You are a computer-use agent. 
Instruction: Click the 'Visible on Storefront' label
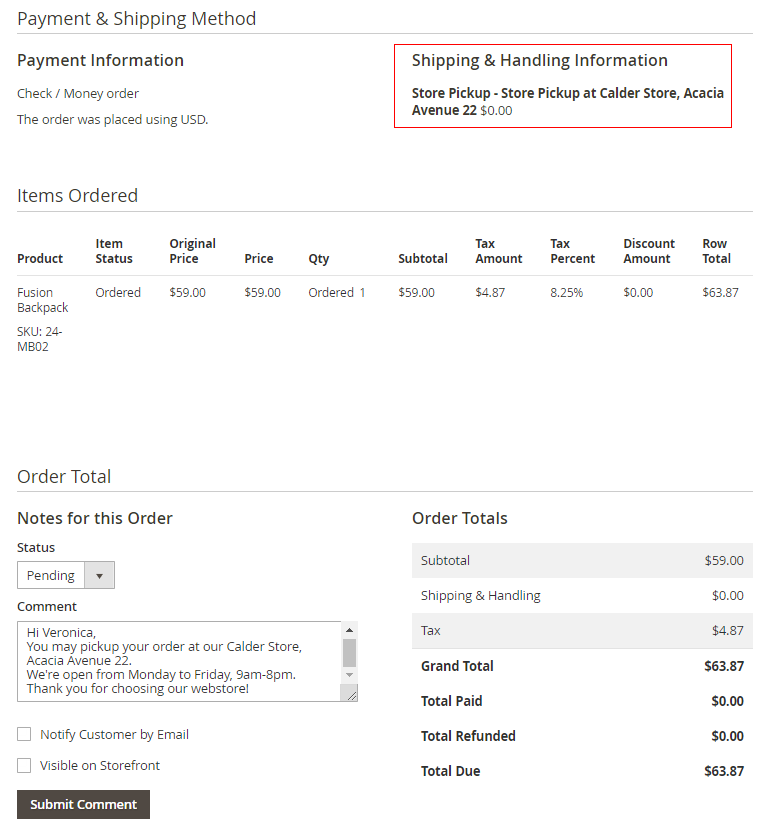click(100, 765)
